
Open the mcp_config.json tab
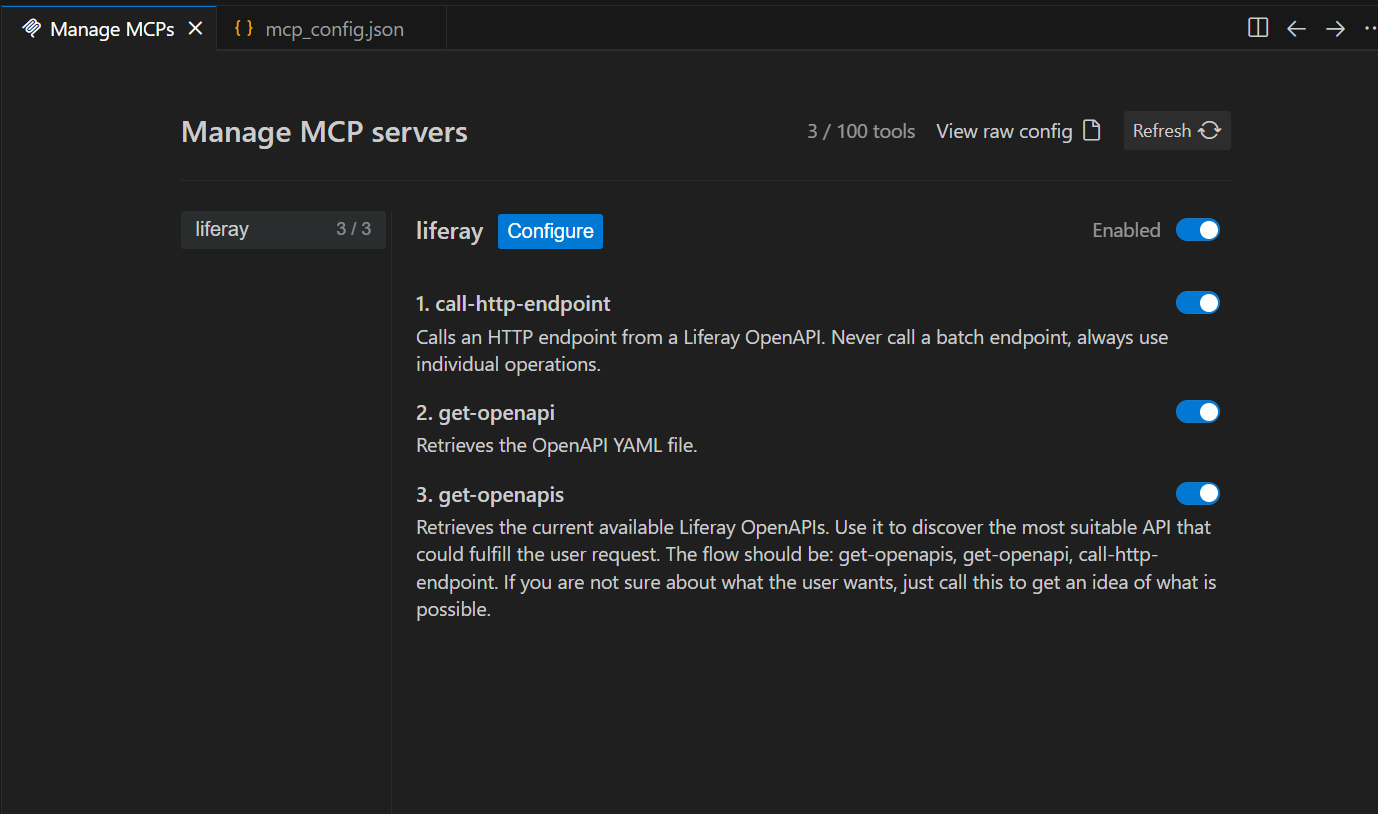331,29
